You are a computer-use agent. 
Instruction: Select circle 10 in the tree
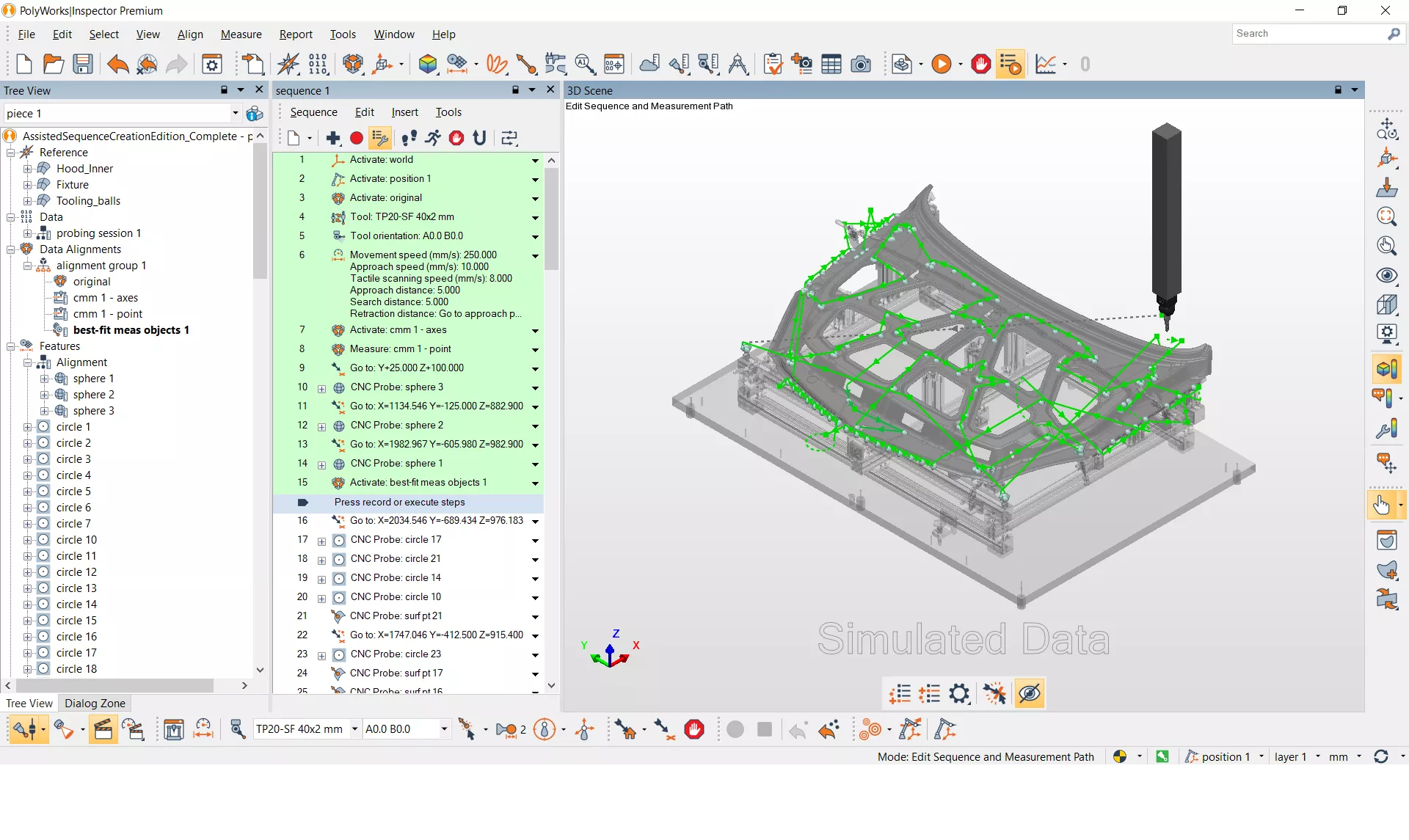point(76,540)
